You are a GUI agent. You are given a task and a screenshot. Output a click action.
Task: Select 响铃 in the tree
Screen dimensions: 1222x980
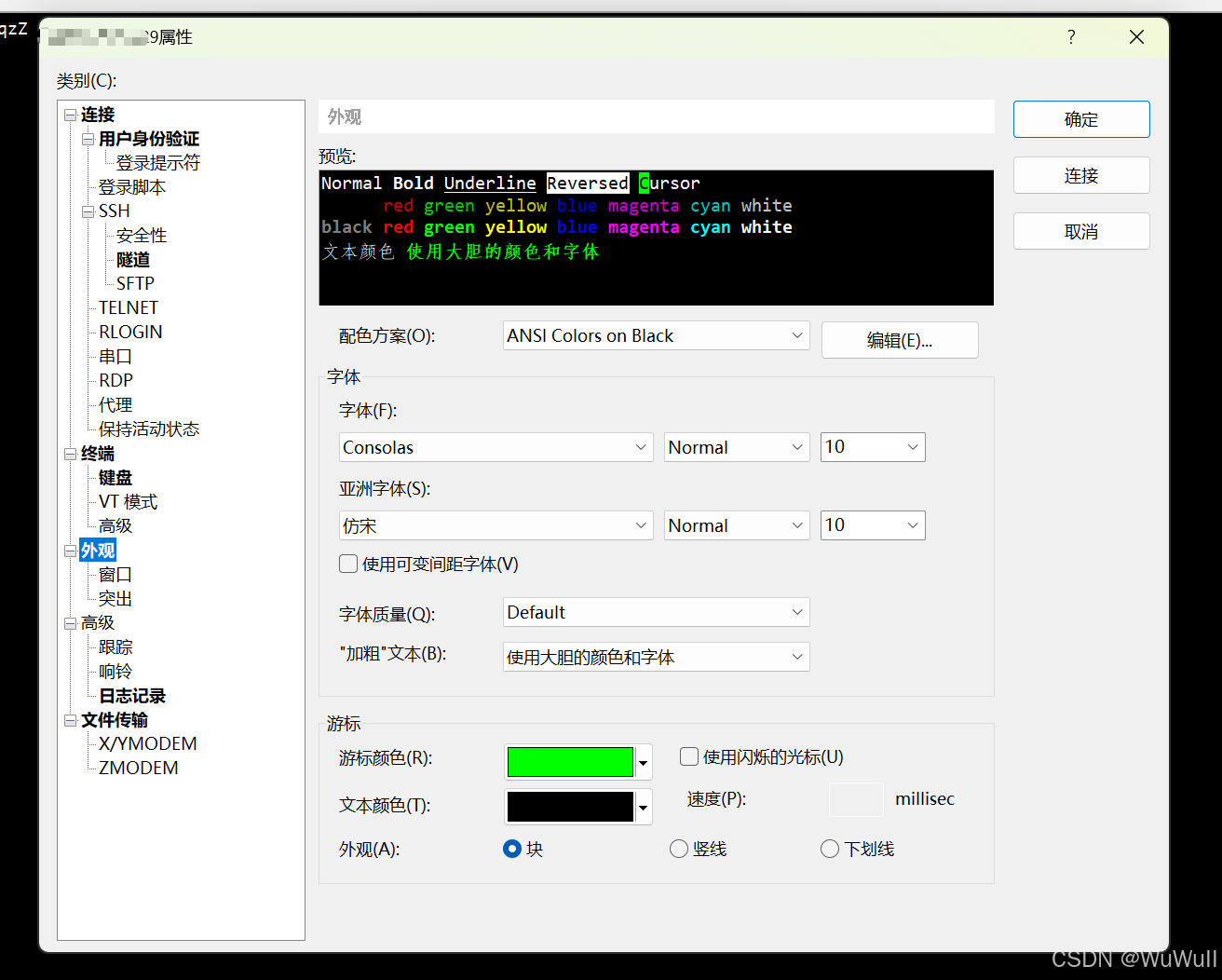click(115, 672)
